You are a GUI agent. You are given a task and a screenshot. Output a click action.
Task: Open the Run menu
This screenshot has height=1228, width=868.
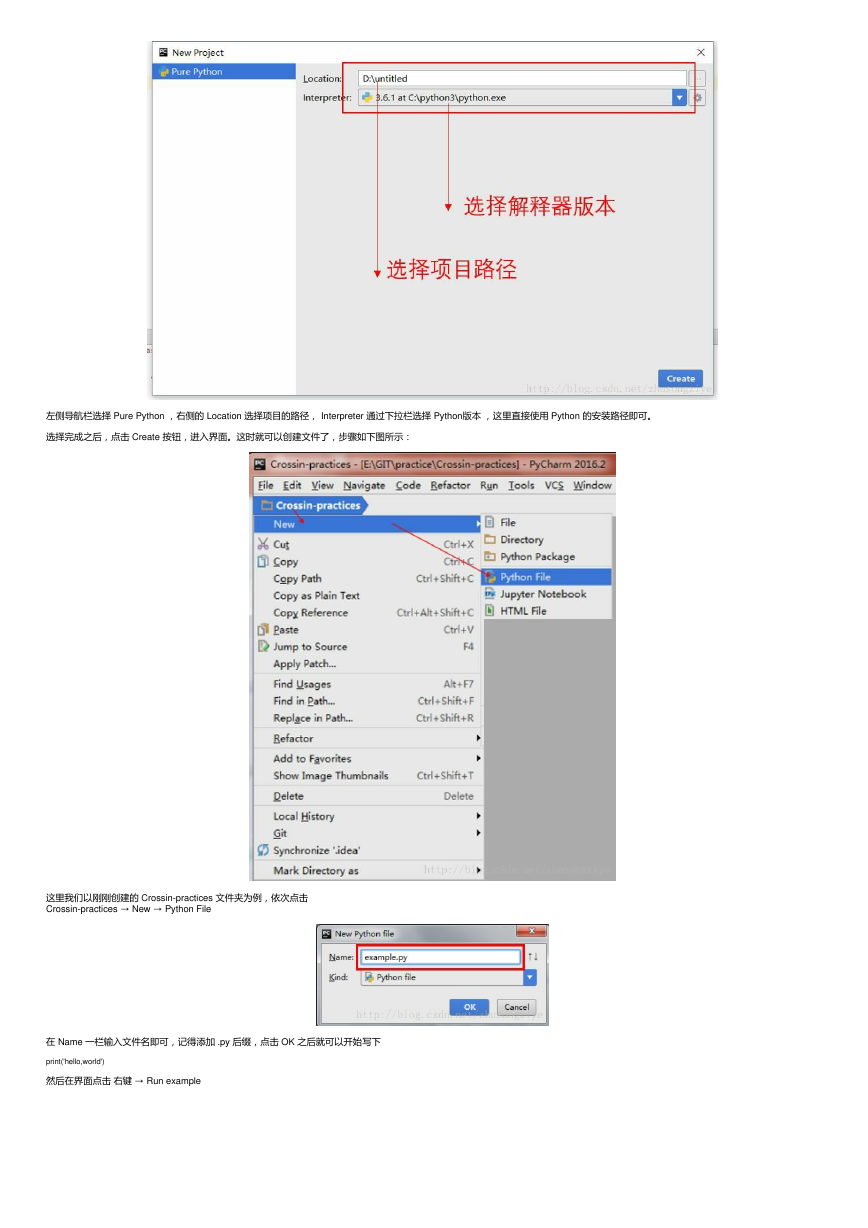click(489, 485)
